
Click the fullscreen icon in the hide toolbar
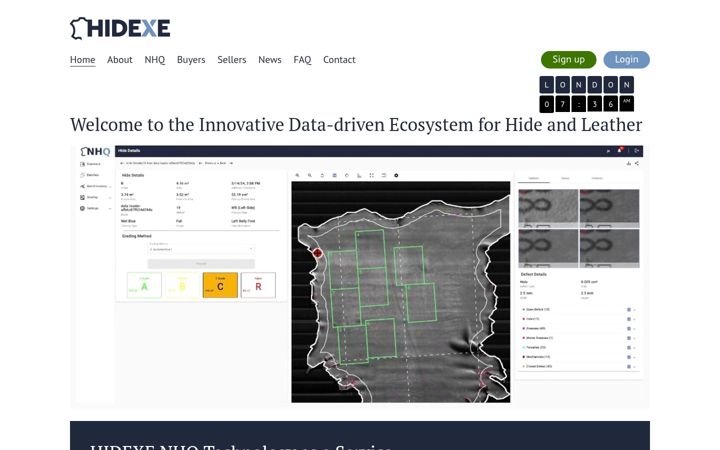[x=371, y=175]
